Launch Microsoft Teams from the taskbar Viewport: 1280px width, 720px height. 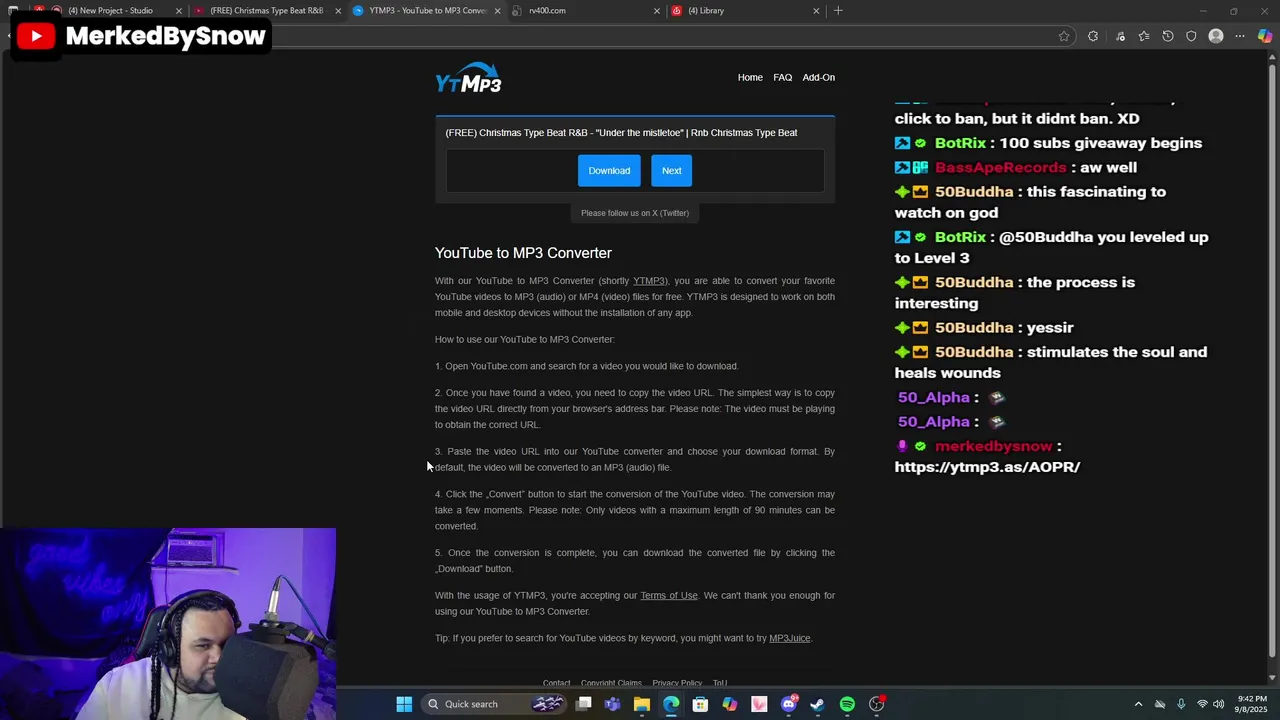tap(612, 704)
